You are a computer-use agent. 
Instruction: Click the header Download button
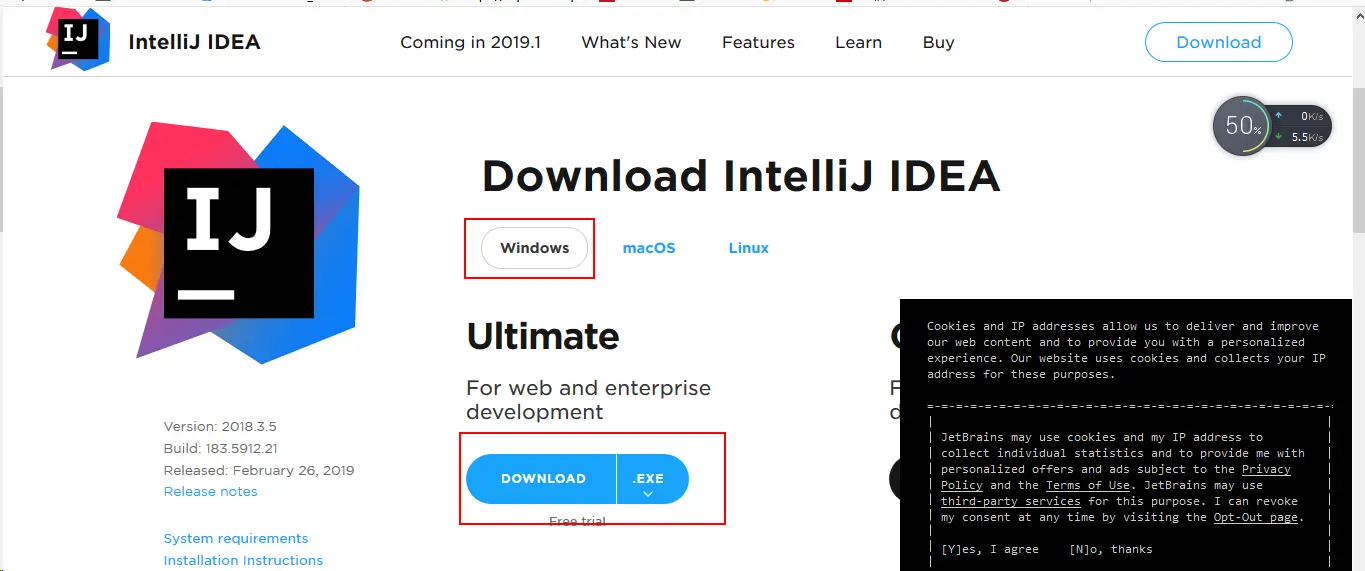point(1218,42)
